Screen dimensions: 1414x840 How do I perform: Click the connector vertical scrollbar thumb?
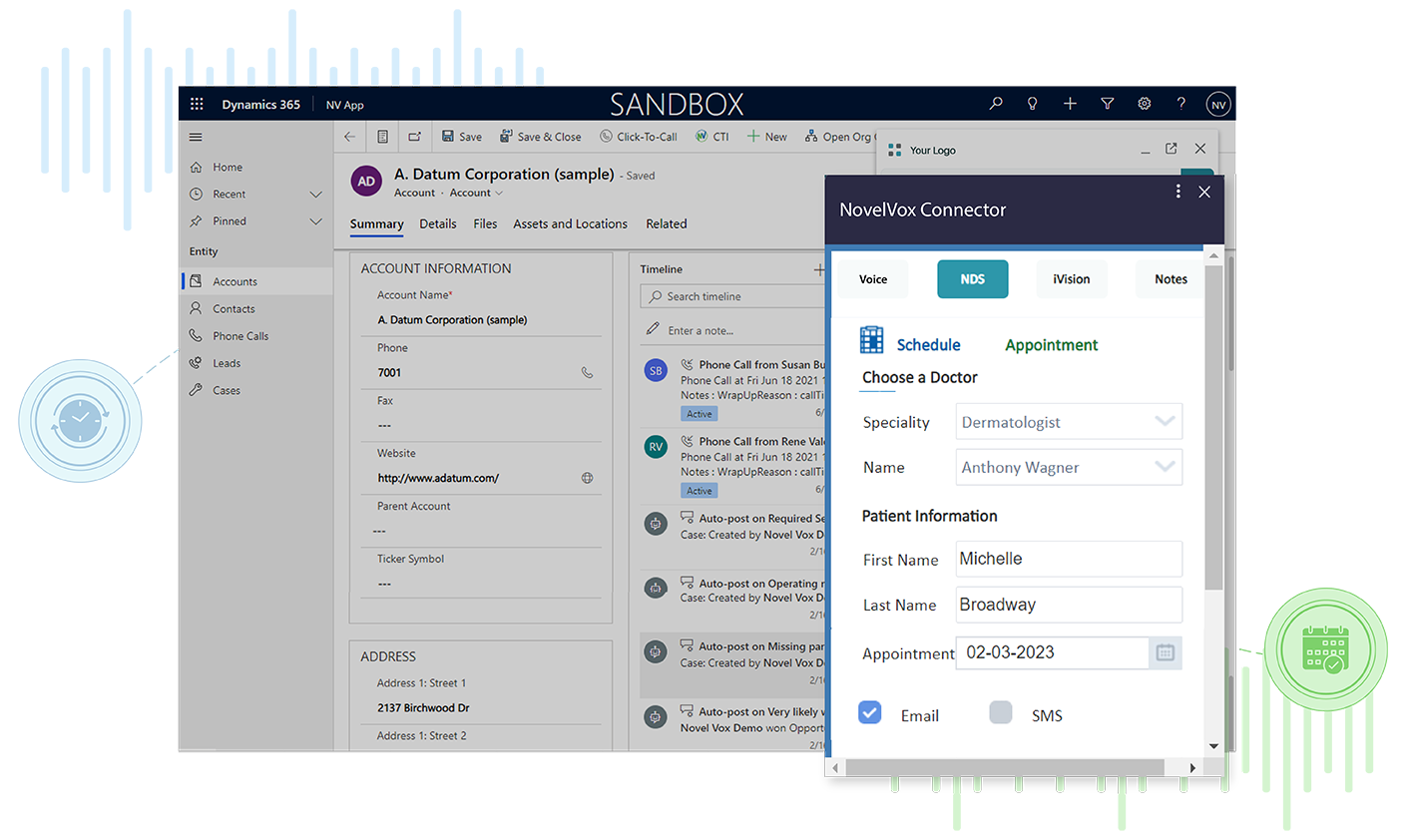1213,429
